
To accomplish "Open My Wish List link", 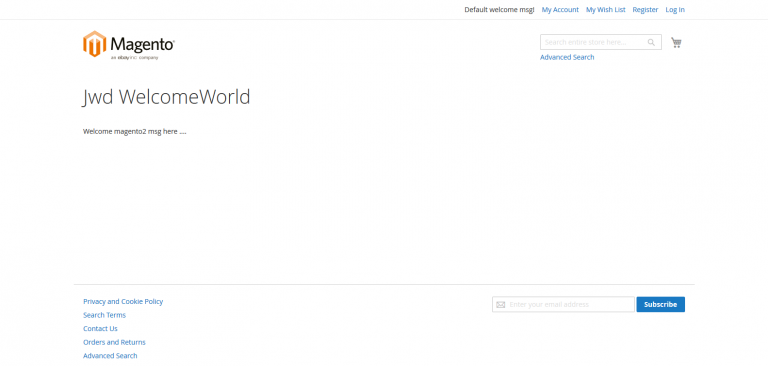I will pos(605,10).
